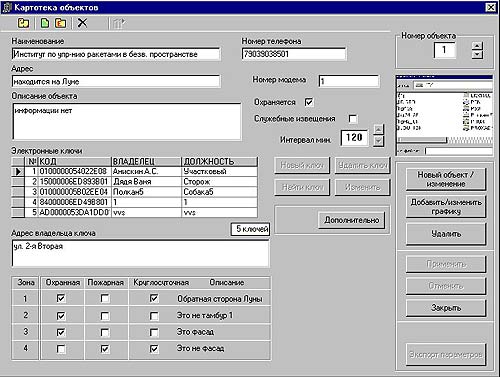
Task: Click the orange edit document toolbar icon
Action: click(61, 23)
